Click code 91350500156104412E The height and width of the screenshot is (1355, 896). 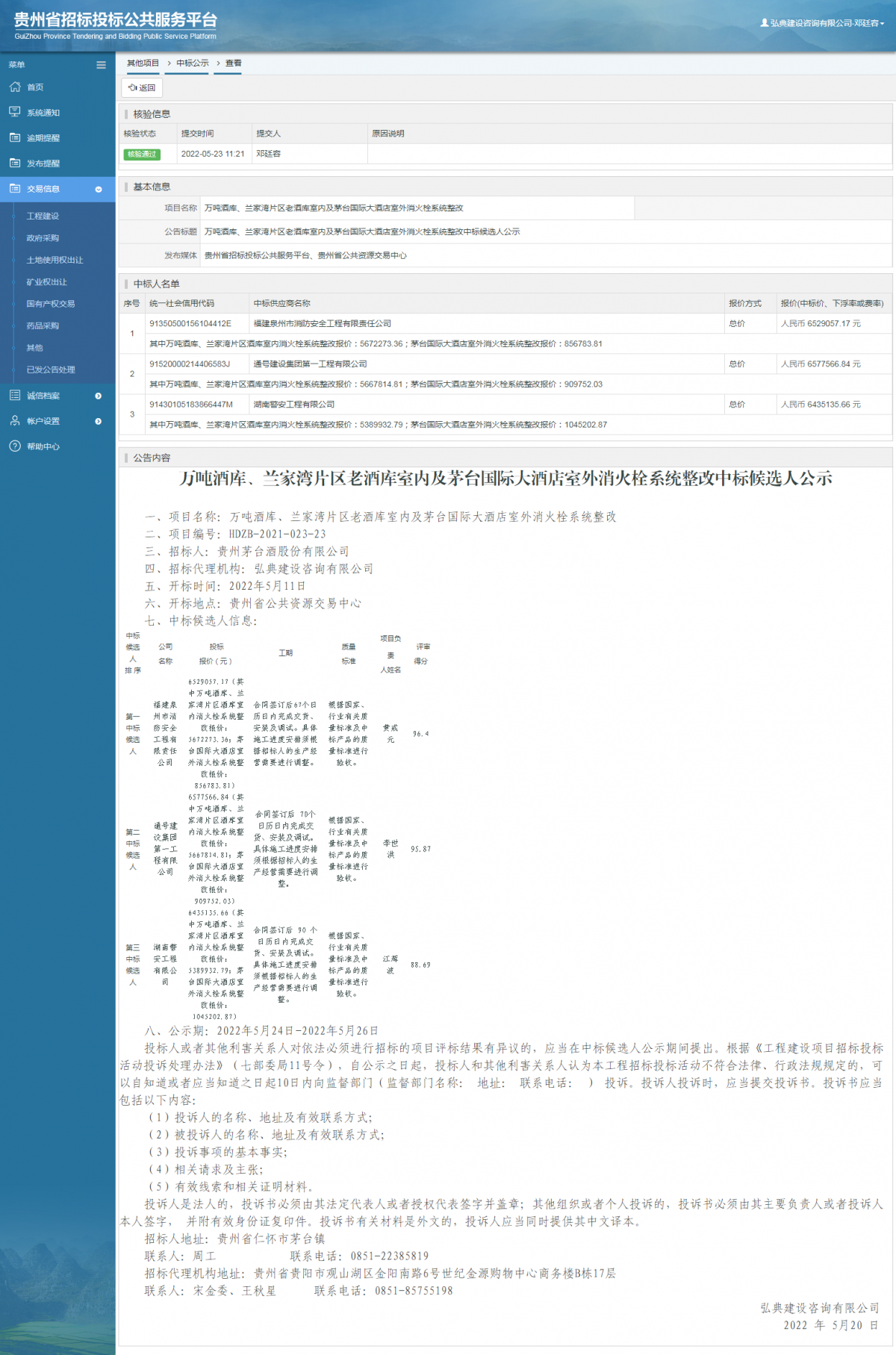190,324
